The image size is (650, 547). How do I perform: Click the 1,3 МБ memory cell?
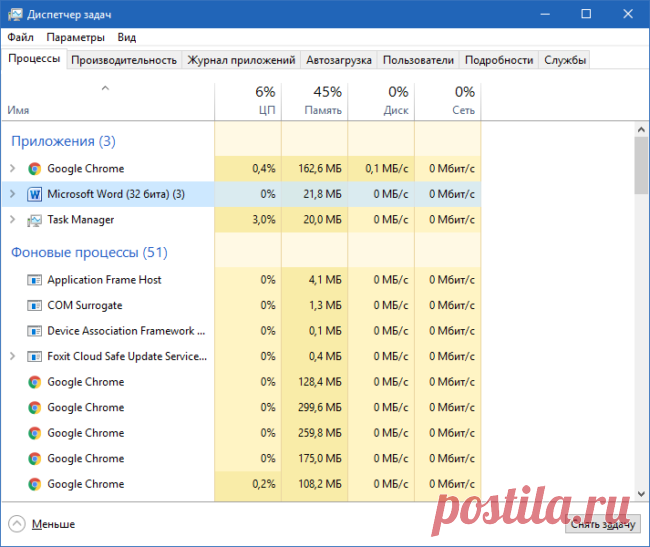point(315,305)
